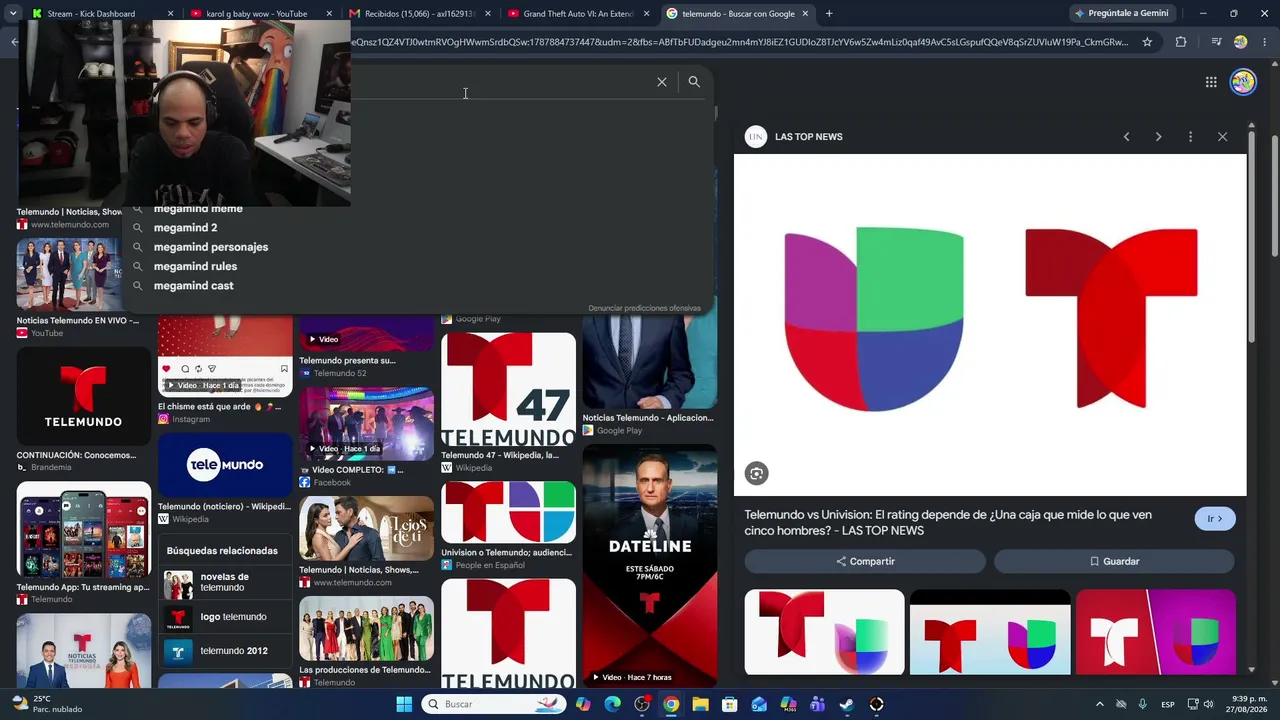The image size is (1280, 720).
Task: Click the Guardar button
Action: point(1114,562)
